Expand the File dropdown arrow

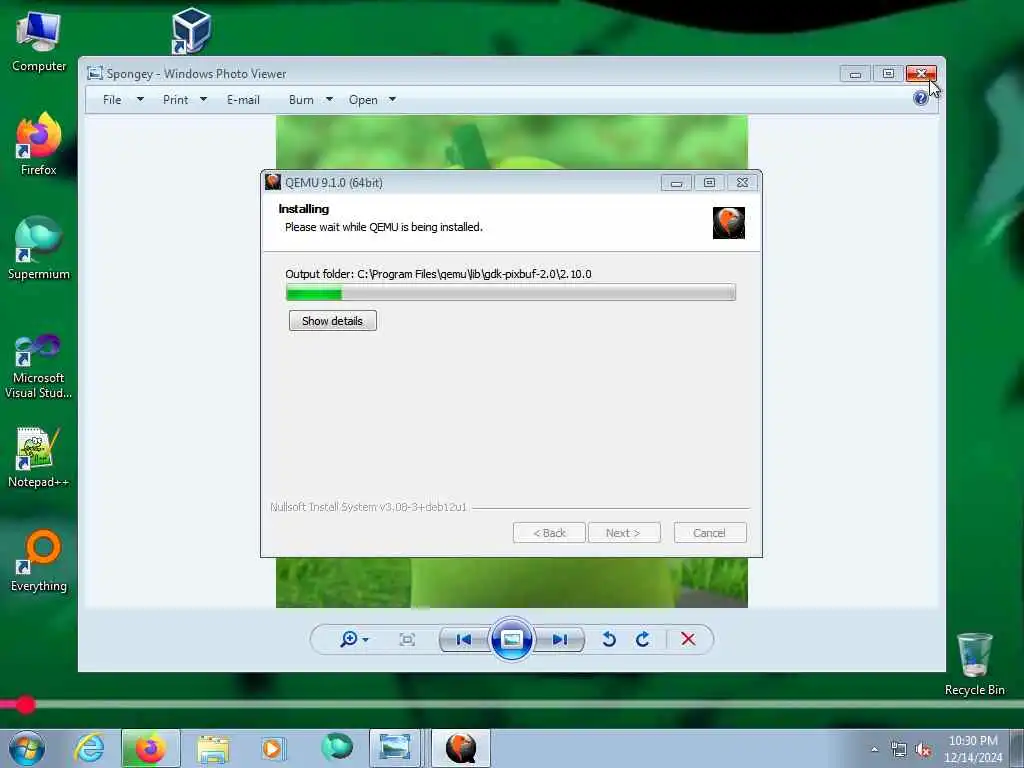140,100
